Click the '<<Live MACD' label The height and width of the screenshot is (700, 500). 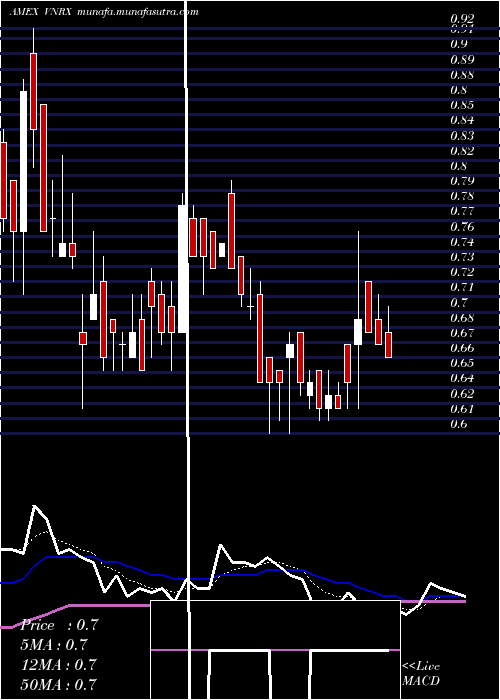coord(421,674)
